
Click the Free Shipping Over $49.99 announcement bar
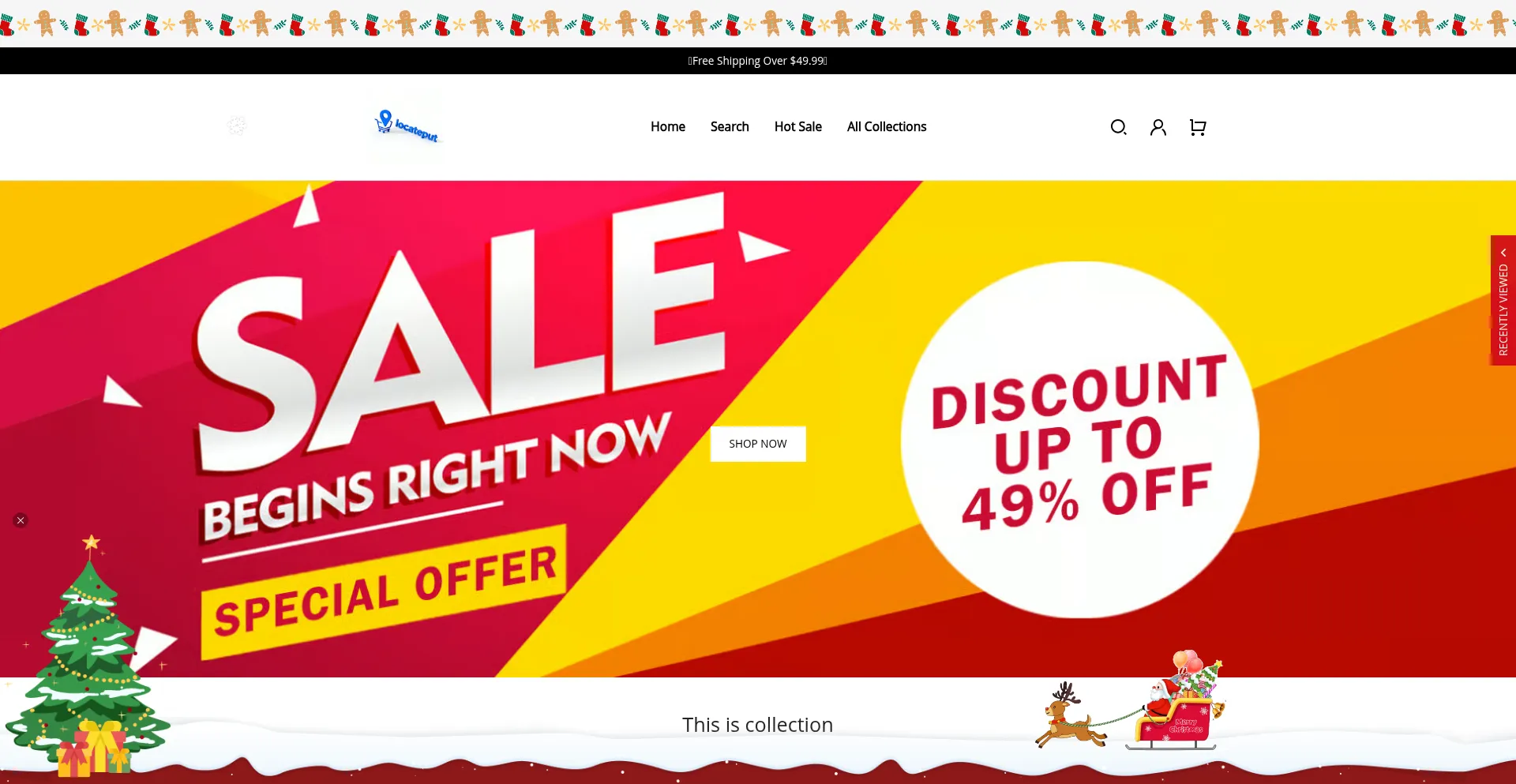[758, 61]
